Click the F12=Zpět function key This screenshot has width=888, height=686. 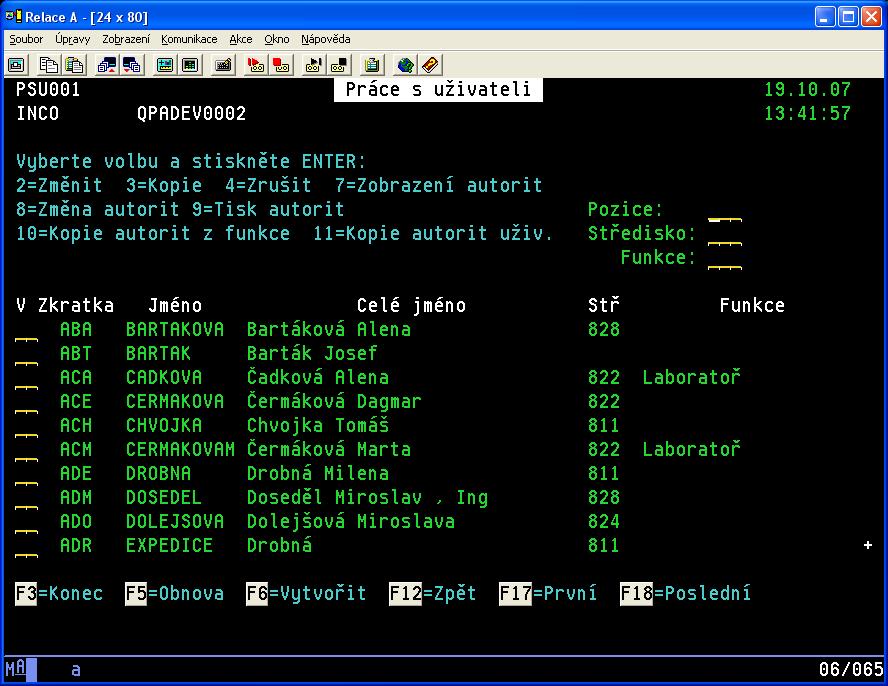pyautogui.click(x=433, y=593)
